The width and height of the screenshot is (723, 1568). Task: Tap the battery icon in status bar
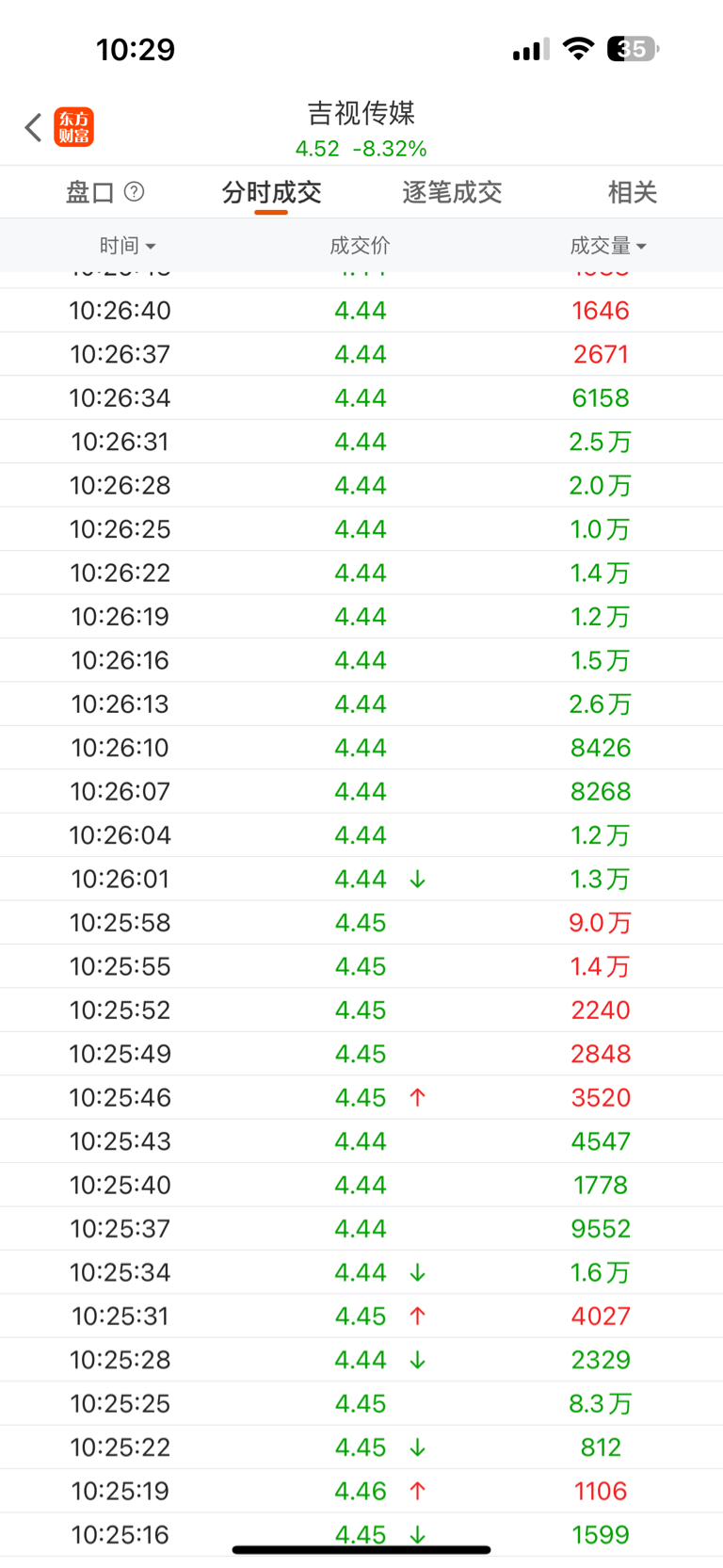point(633,49)
